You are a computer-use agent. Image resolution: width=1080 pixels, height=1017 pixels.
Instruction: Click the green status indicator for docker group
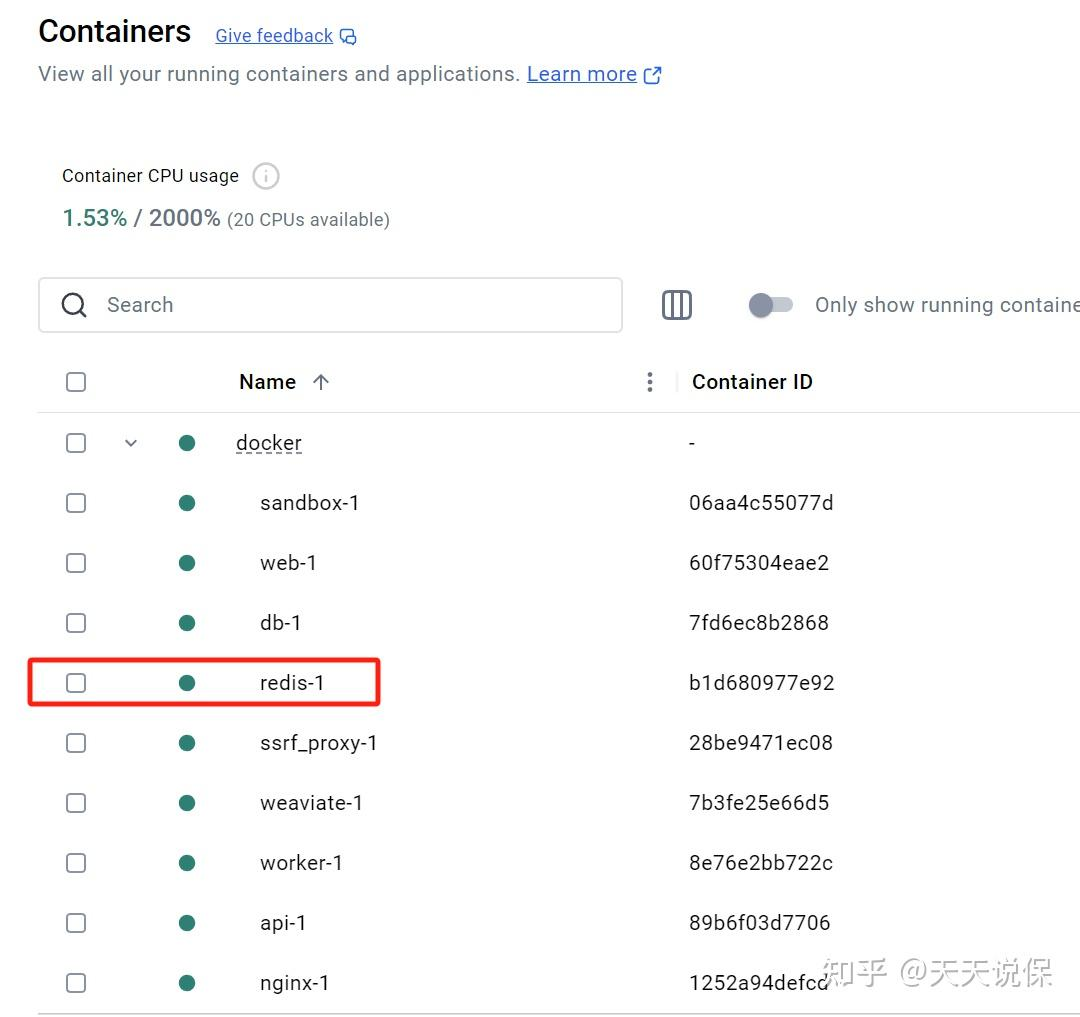187,442
